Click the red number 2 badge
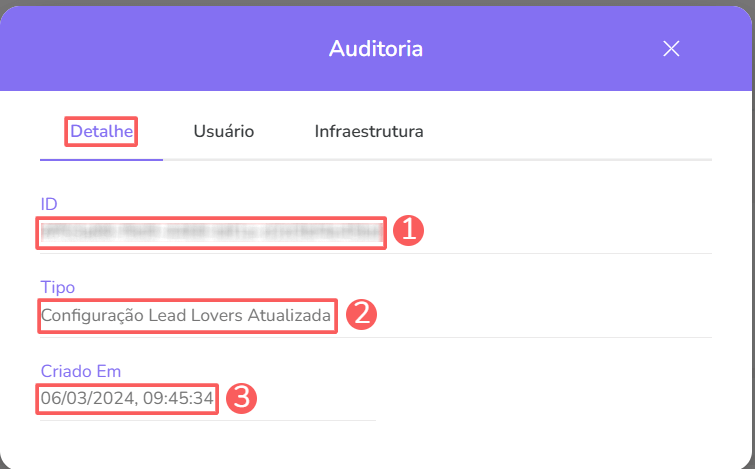The height and width of the screenshot is (469, 755). (361, 315)
